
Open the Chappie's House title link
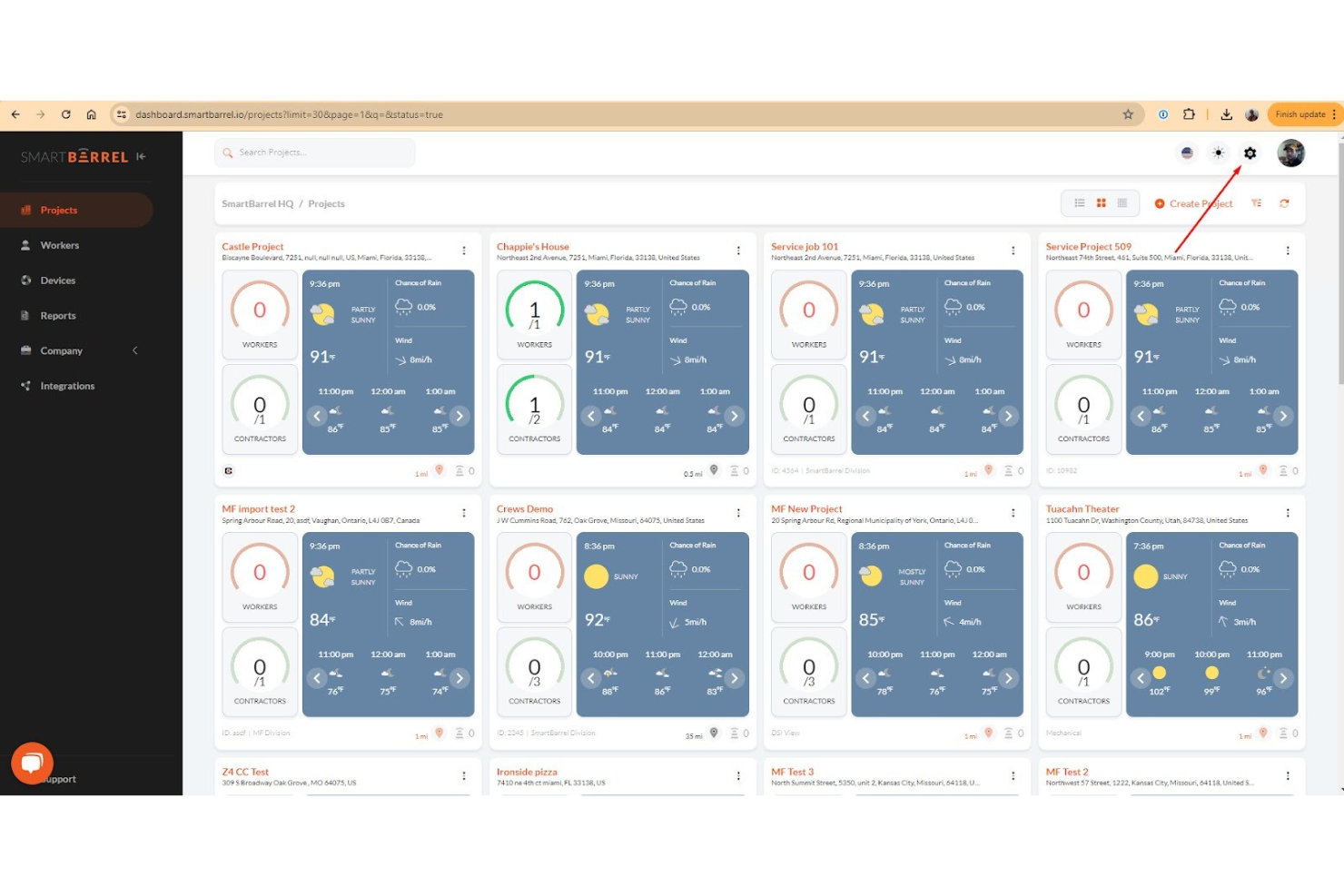[x=533, y=246]
